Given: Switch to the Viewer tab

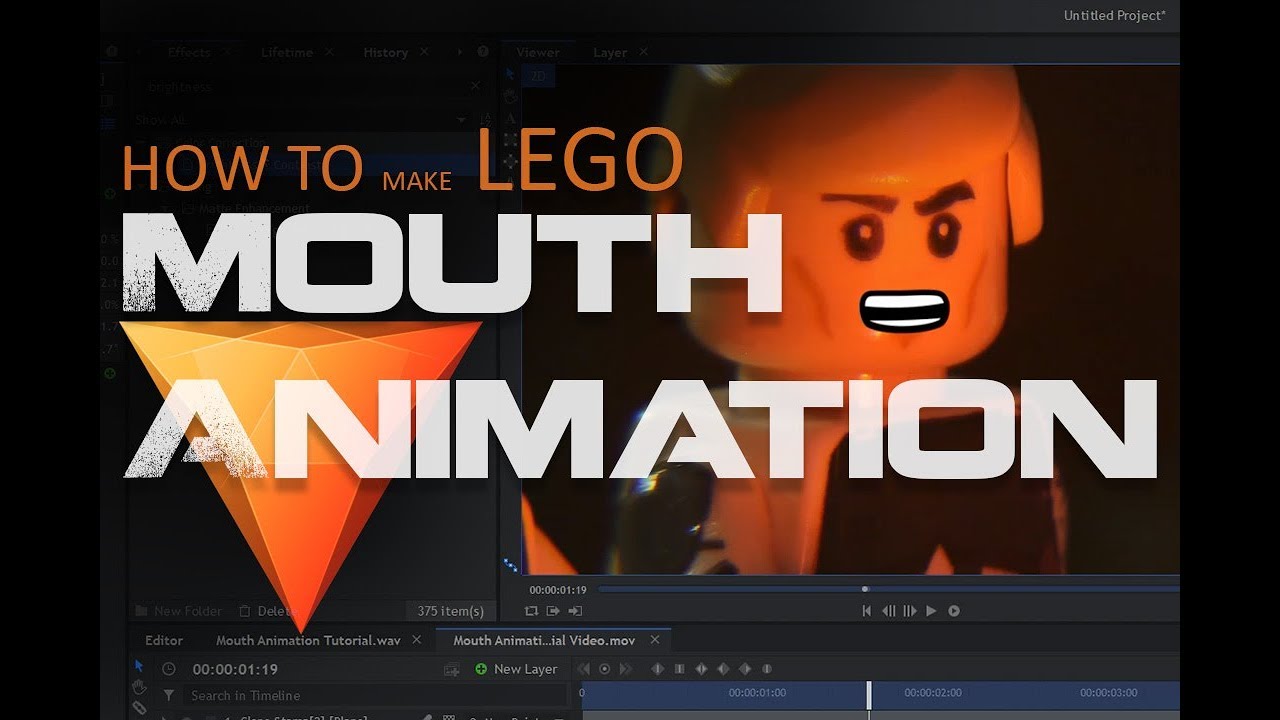Looking at the screenshot, I should coord(538,53).
